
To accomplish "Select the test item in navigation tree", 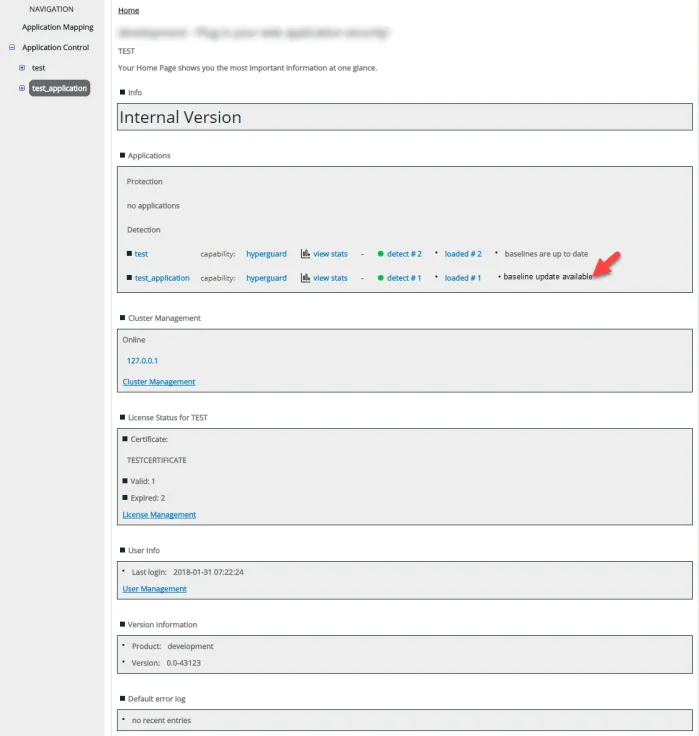I will tap(38, 68).
